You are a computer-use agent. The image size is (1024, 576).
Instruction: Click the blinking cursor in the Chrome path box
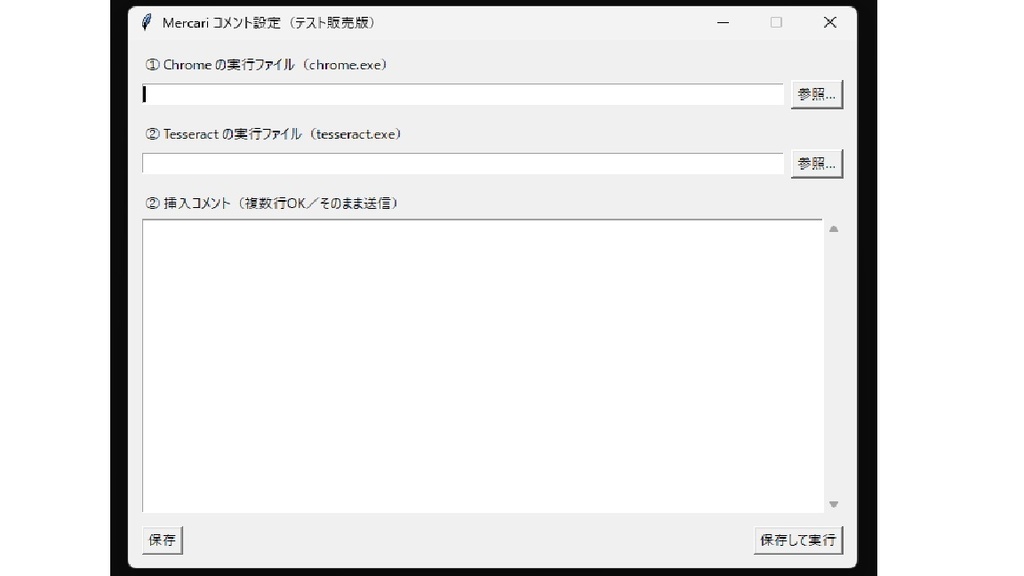click(x=146, y=93)
